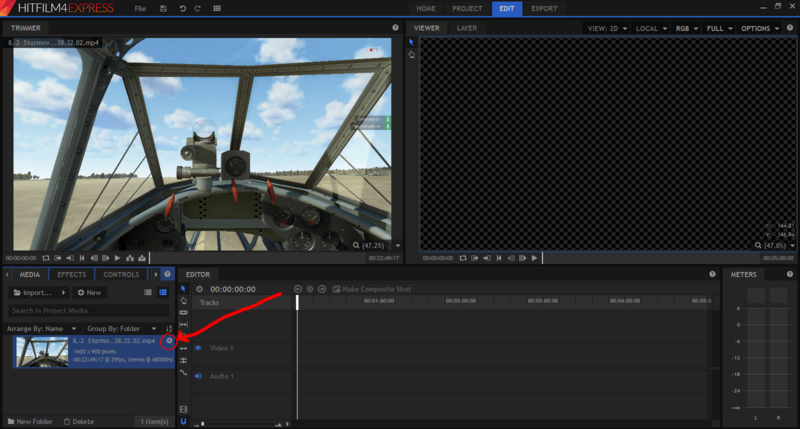
Task: Set out point in the Trimmer
Action: point(70,258)
